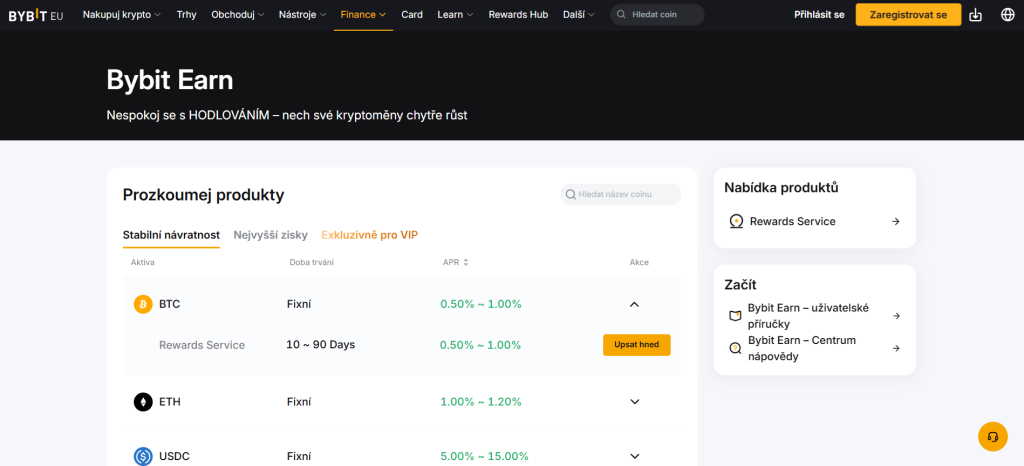Open the support headset chat icon

[x=993, y=436]
